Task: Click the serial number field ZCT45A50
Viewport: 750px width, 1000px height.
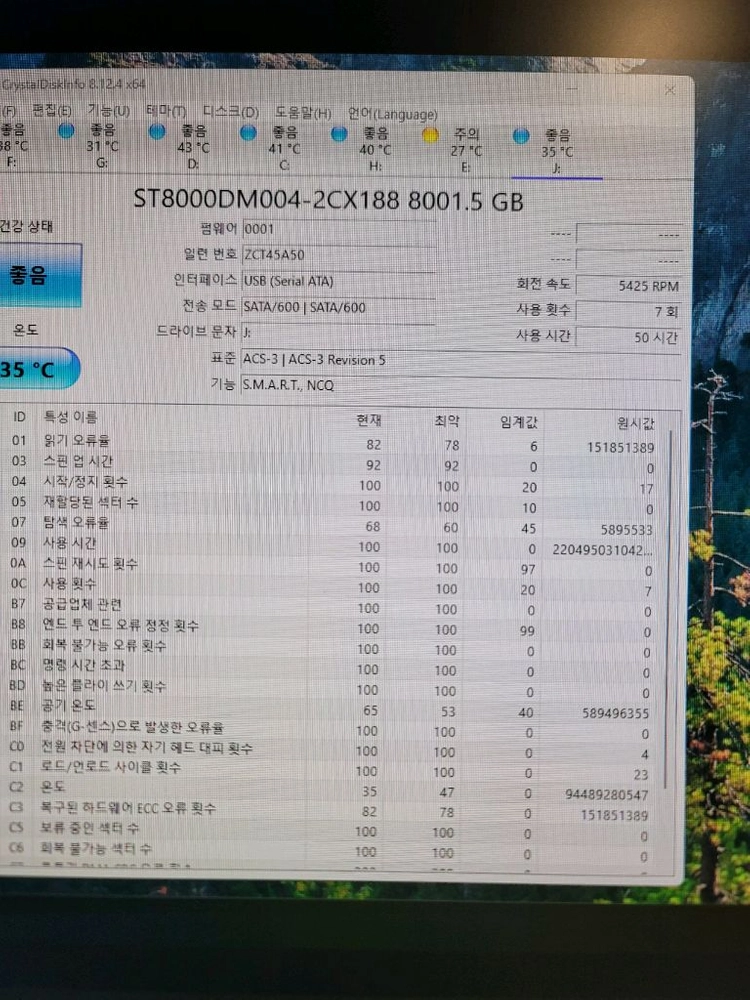Action: coord(339,255)
